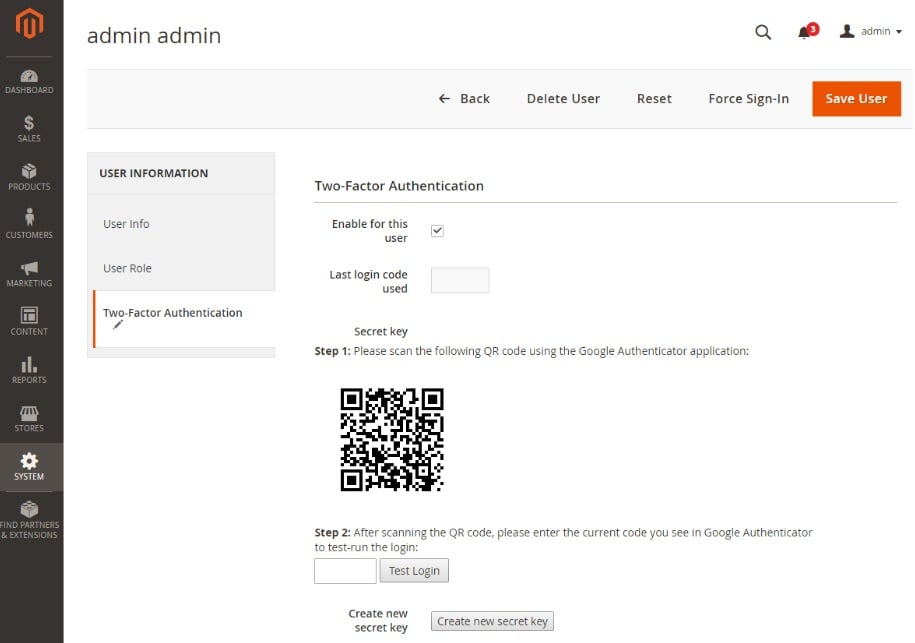Expand the admin account dropdown arrow
This screenshot has width=915, height=643.
coord(899,32)
